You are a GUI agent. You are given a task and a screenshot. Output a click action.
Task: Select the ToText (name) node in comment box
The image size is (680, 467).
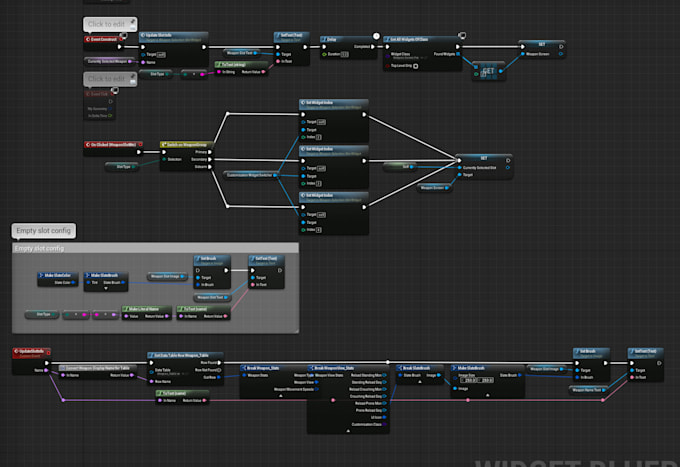pos(203,313)
